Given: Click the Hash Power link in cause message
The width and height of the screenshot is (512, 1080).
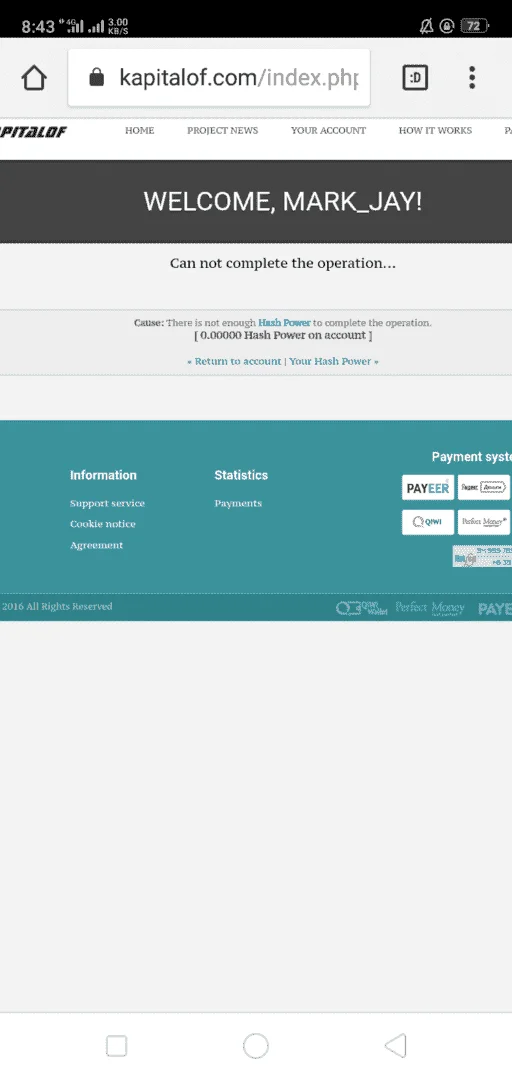Looking at the screenshot, I should click(x=284, y=322).
